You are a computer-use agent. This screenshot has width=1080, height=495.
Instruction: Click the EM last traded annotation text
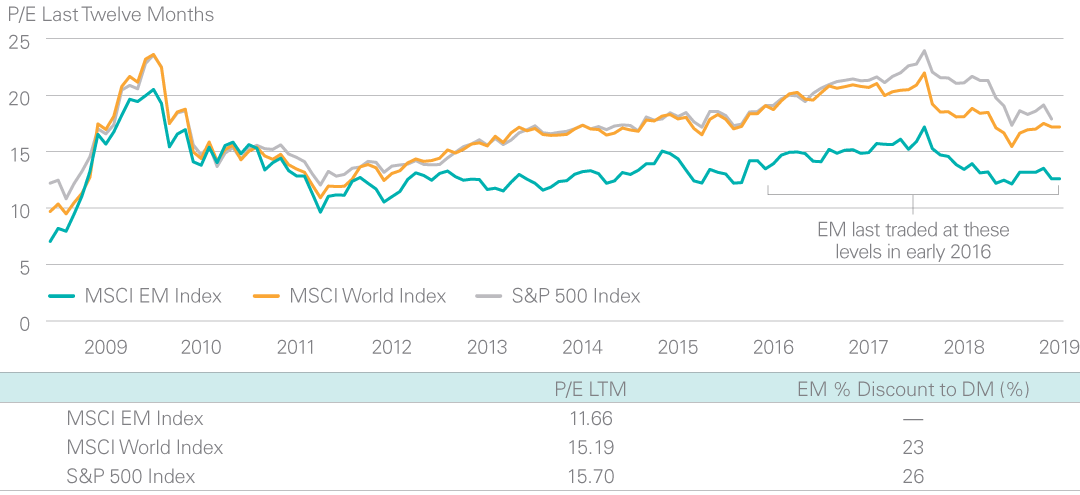(913, 240)
